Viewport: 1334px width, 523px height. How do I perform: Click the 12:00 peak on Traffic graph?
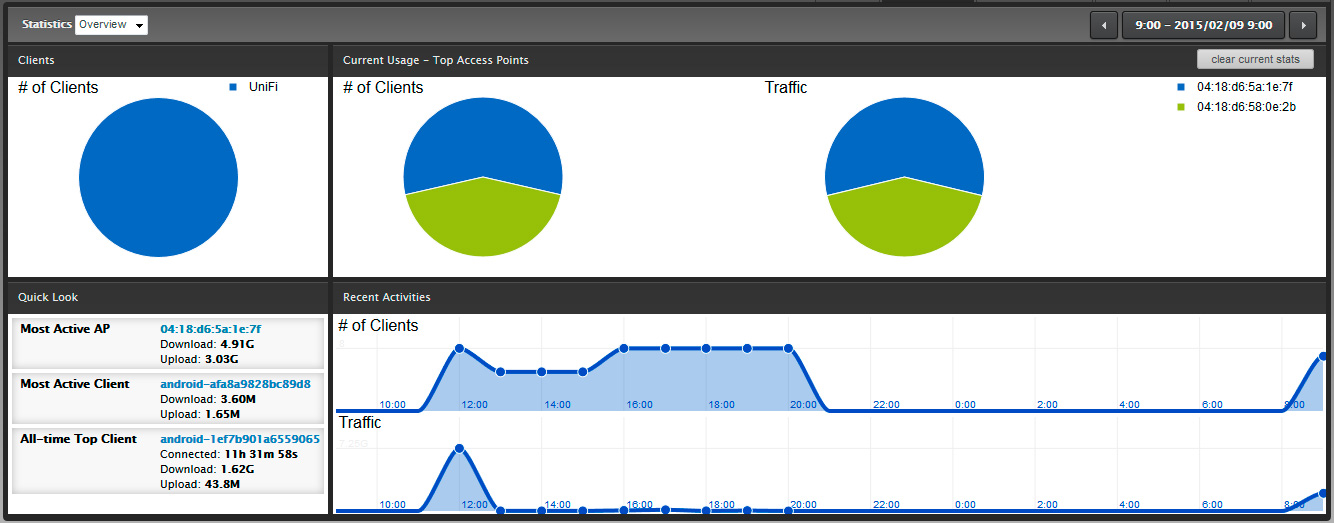click(459, 449)
